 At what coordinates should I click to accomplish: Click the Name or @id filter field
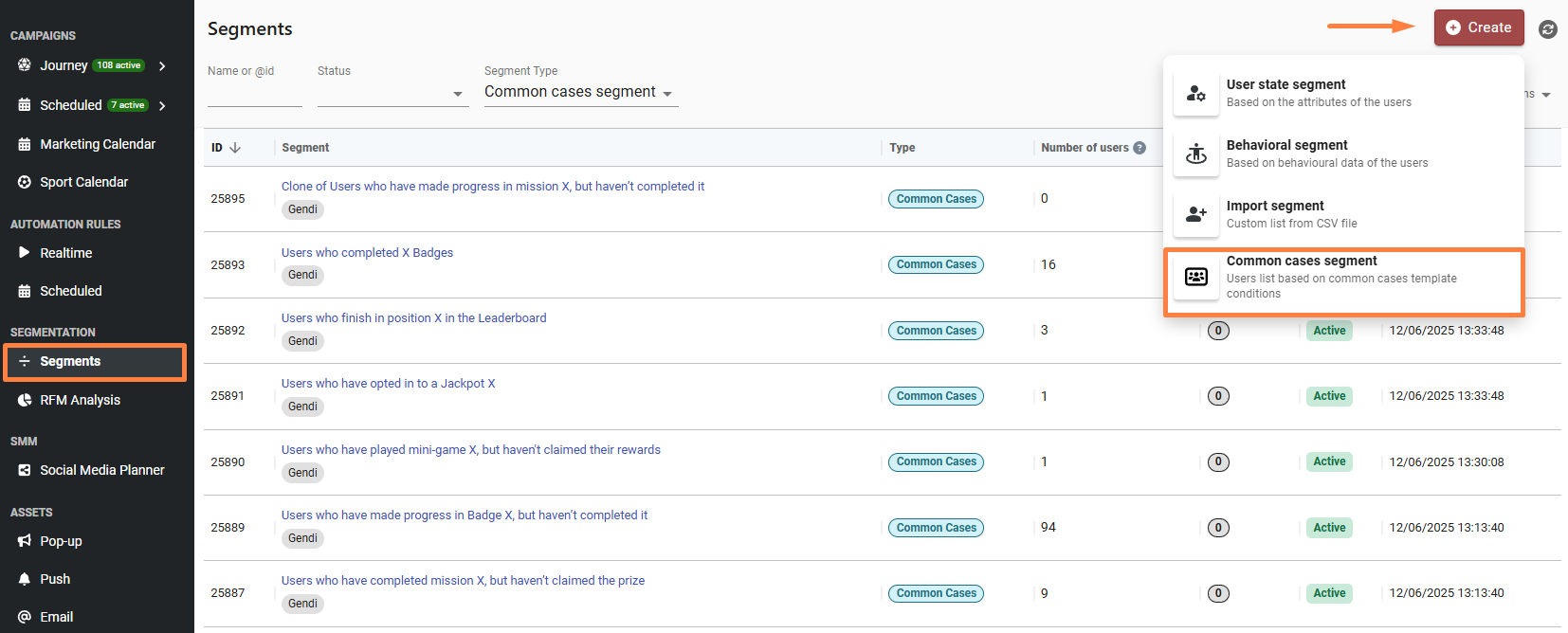pyautogui.click(x=255, y=93)
